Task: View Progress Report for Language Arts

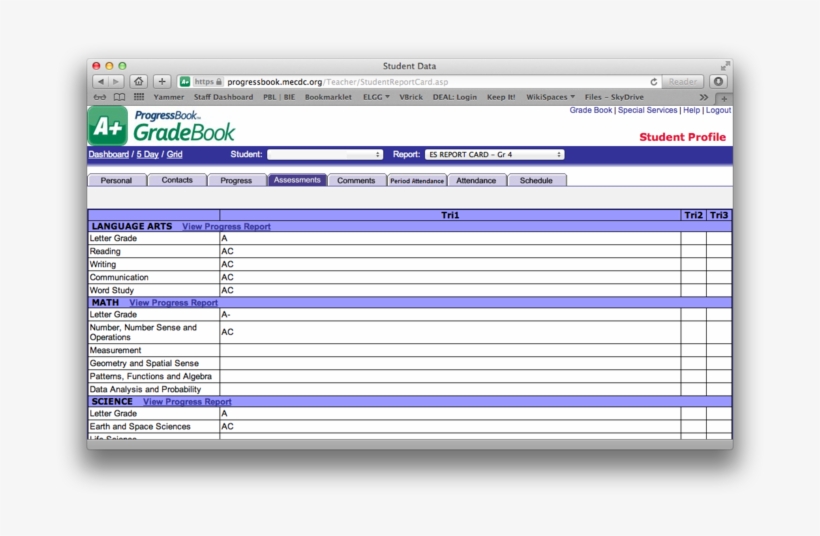Action: coord(226,227)
